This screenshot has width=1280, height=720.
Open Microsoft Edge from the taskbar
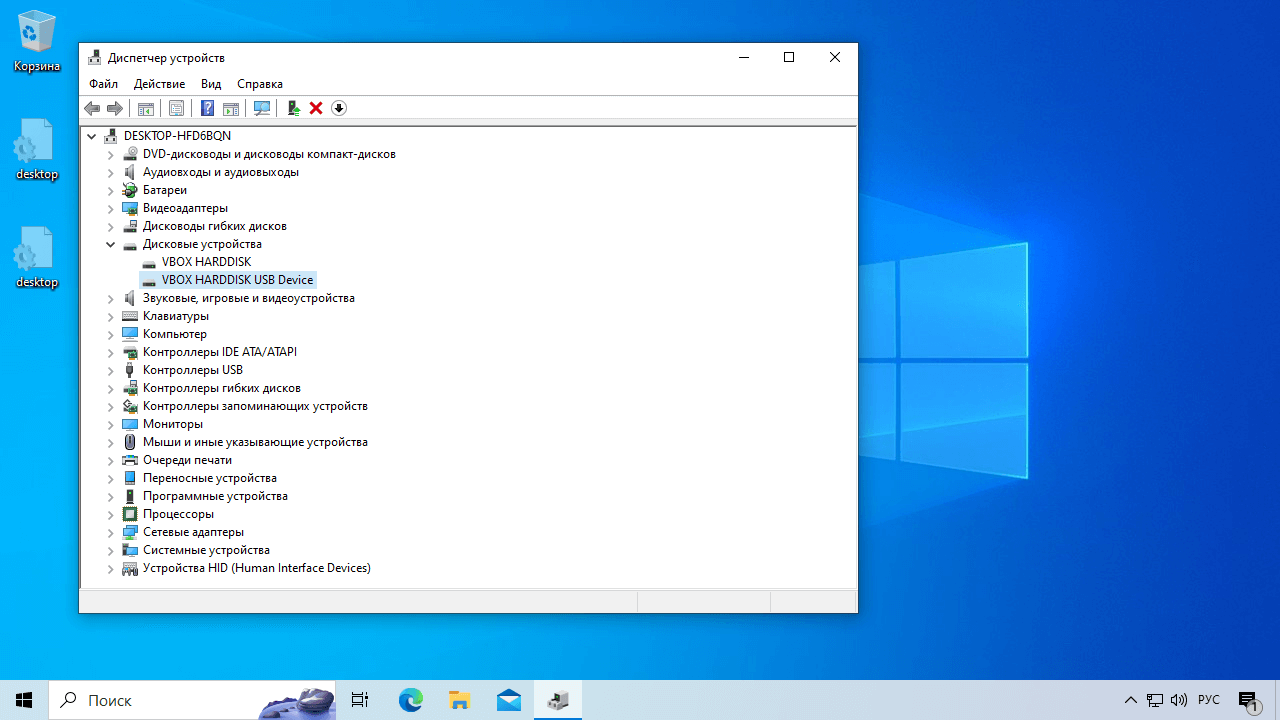coord(411,700)
